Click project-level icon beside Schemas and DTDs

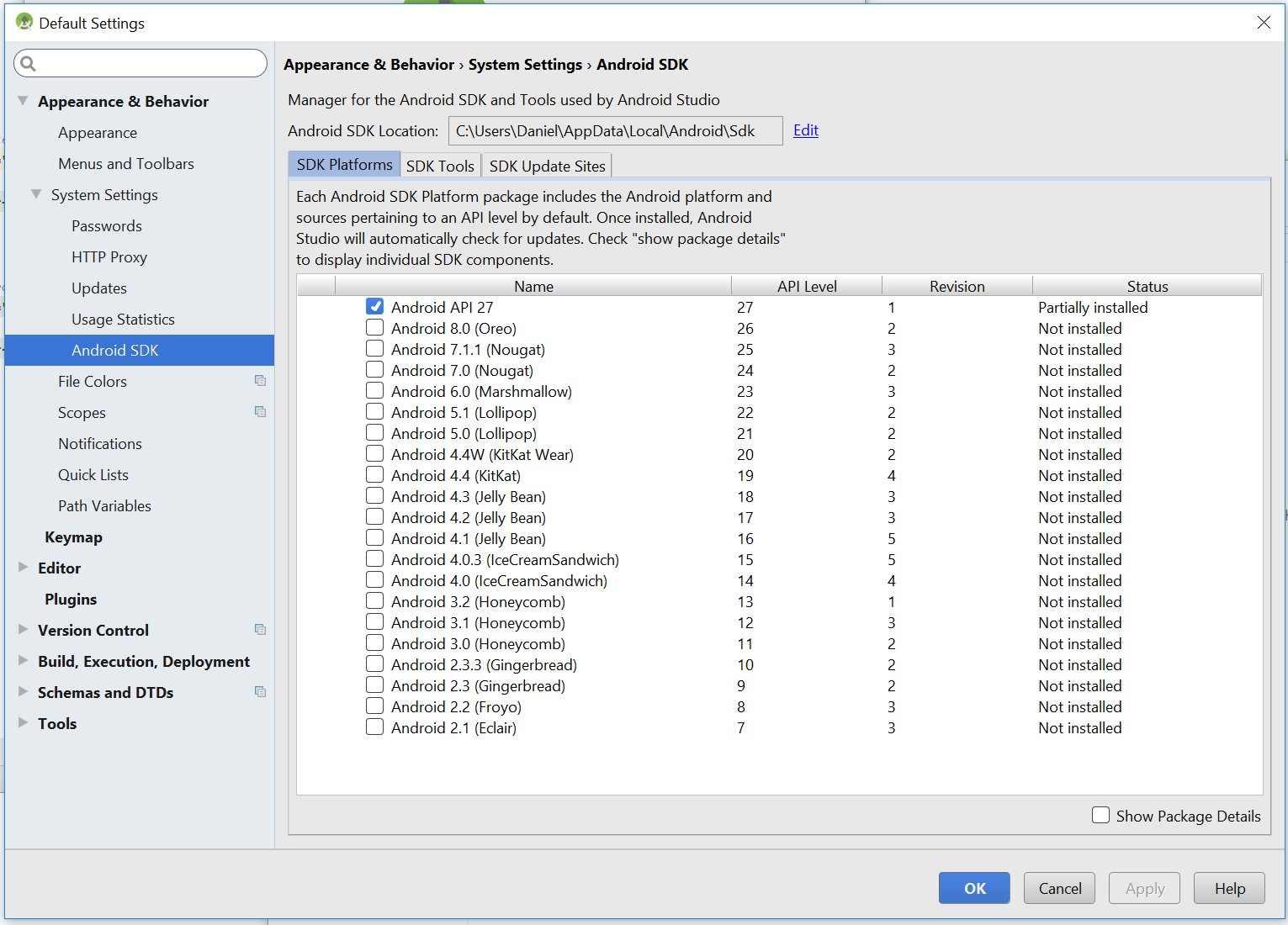click(x=260, y=692)
